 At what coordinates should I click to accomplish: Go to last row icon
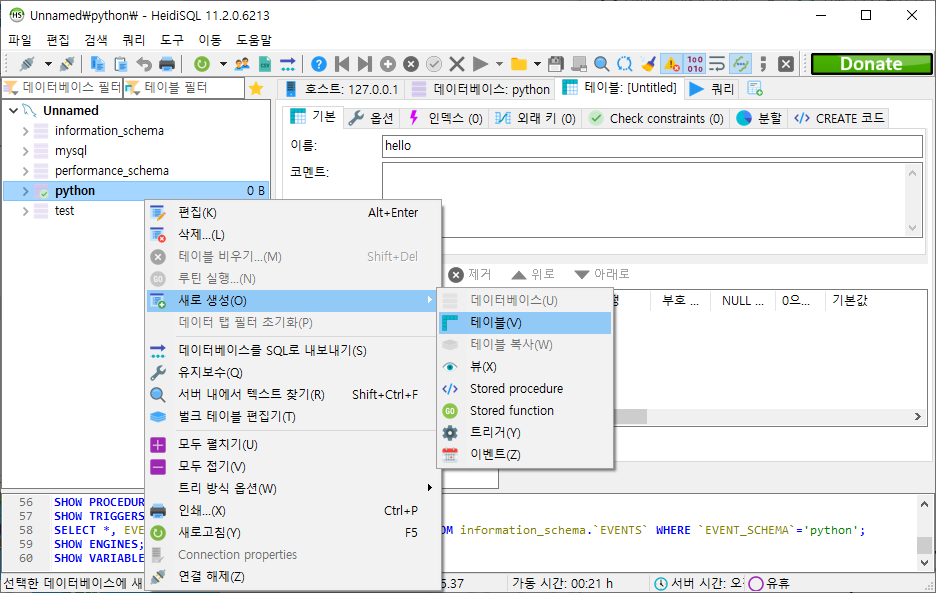tap(365, 64)
